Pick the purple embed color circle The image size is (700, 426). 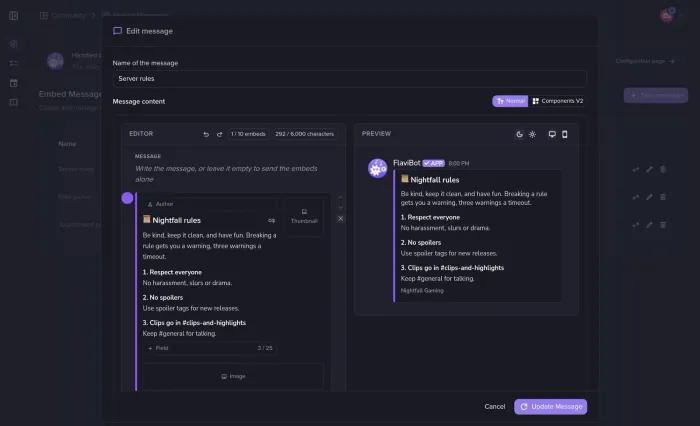click(127, 198)
